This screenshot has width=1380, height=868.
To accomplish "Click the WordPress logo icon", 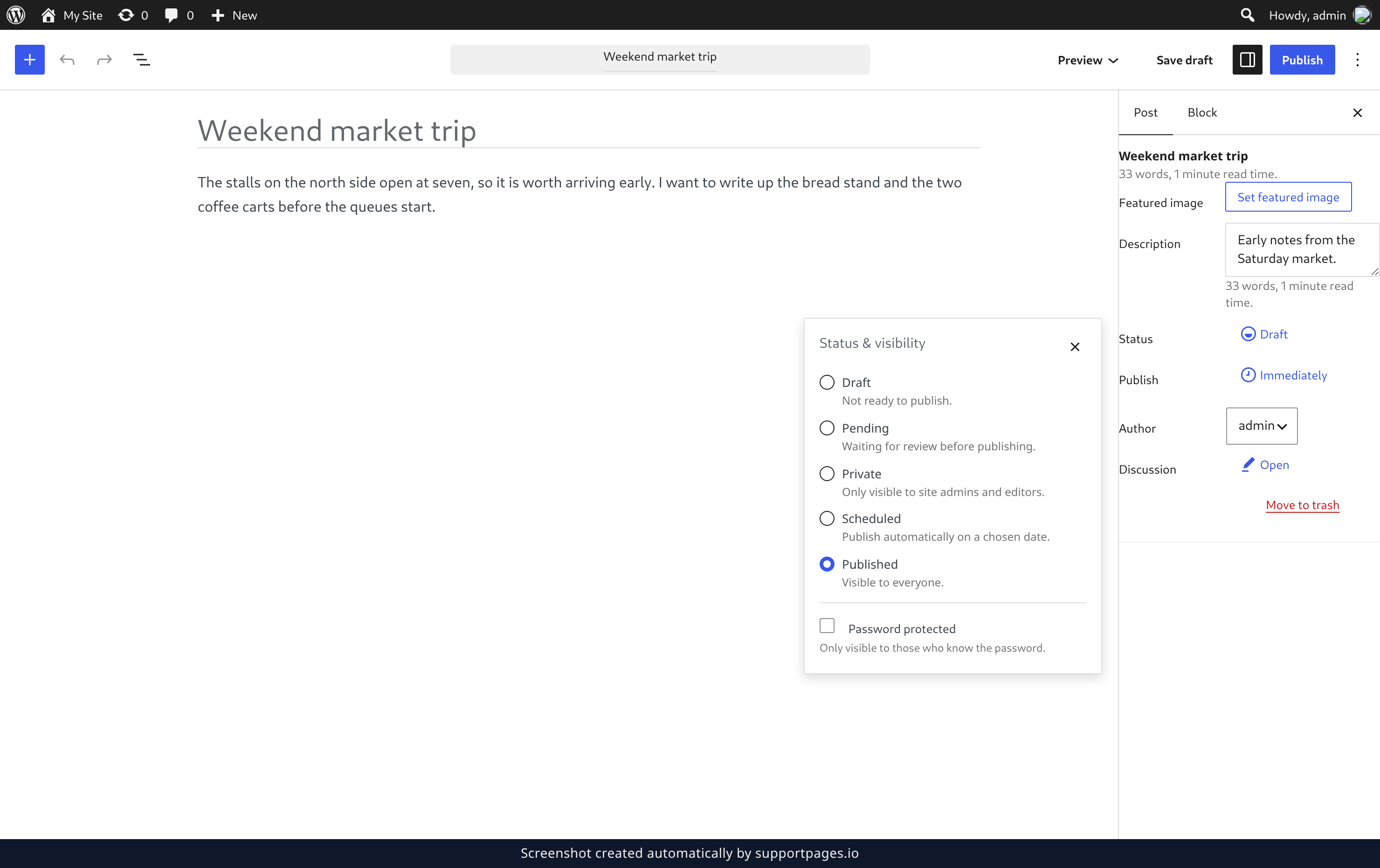I will (16, 15).
